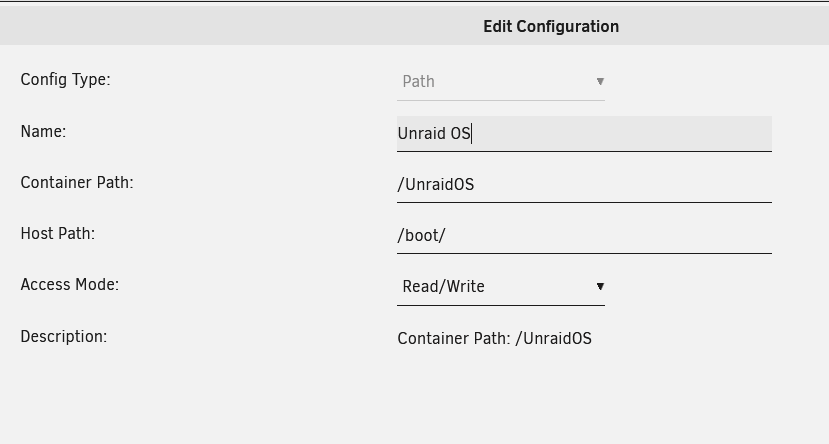Screen dimensions: 829x444
Task: Place cursor on the /UnraidOS text in Container Path
Action: (x=436, y=185)
